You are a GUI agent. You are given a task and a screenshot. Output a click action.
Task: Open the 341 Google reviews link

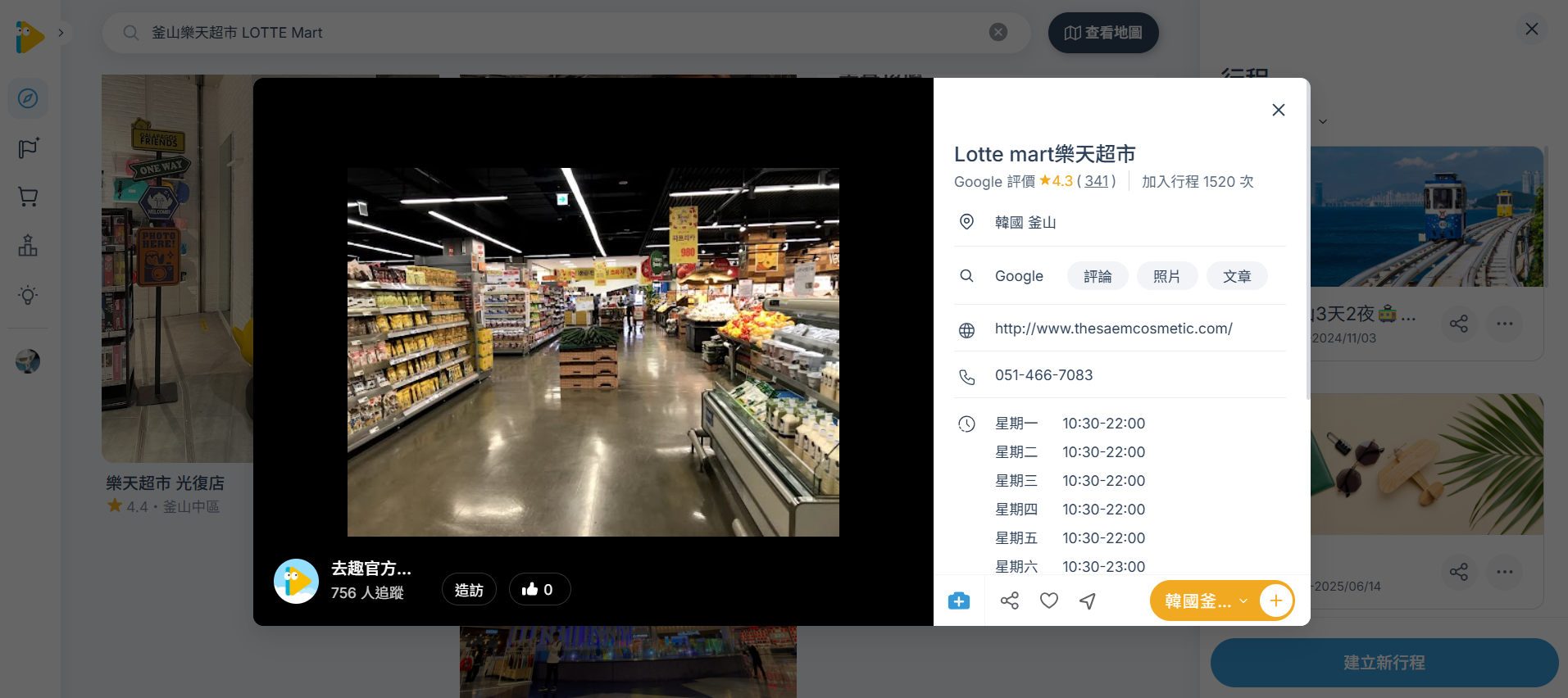(x=1096, y=181)
